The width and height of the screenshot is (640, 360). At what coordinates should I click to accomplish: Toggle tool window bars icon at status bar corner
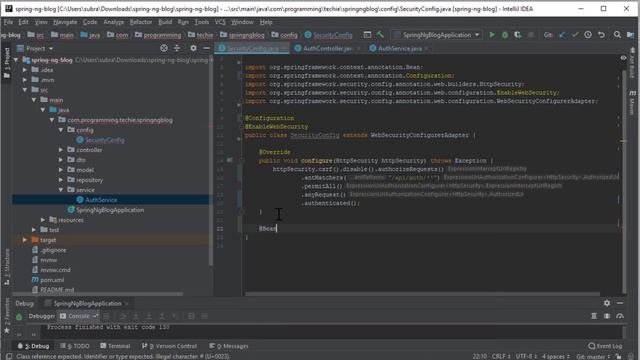(x=9, y=356)
